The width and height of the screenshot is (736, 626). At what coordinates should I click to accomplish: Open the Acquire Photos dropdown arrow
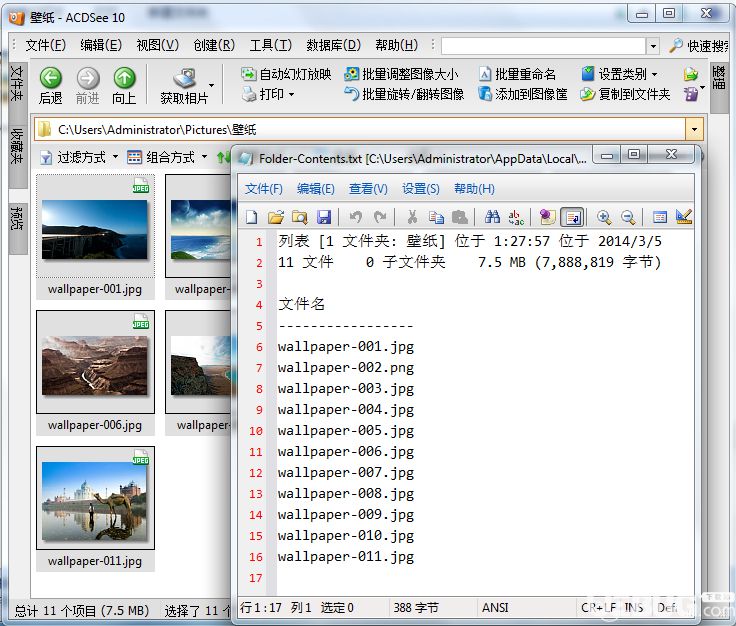(211, 85)
